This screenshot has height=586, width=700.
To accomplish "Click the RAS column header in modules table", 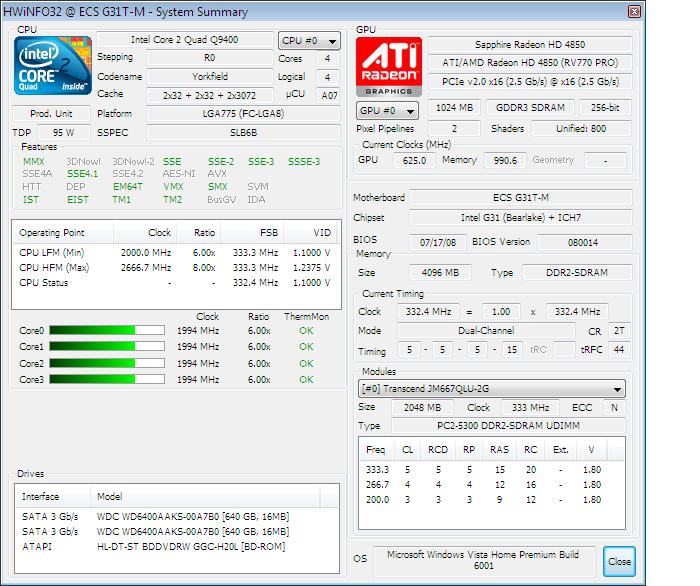I will (x=499, y=450).
